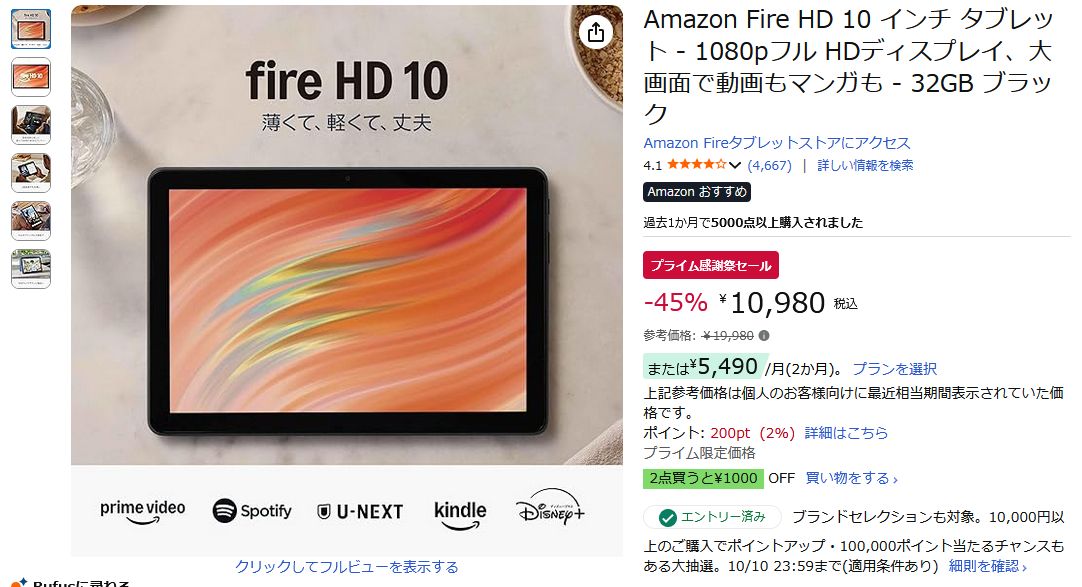The width and height of the screenshot is (1082, 587).
Task: Open Amazon Fireタブレットストア link
Action: point(777,143)
